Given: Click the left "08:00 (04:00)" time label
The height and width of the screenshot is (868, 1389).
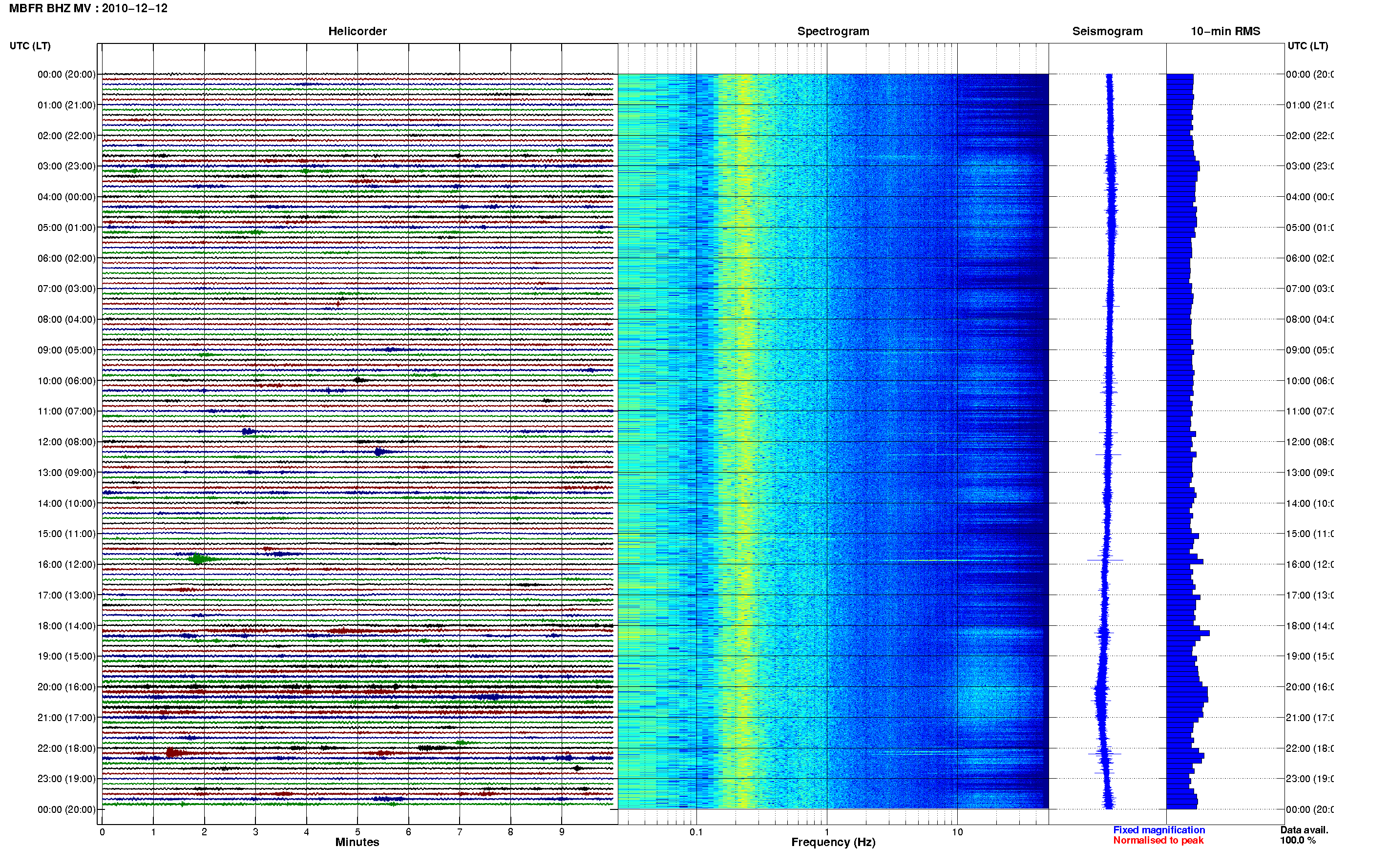Looking at the screenshot, I should 66,320.
